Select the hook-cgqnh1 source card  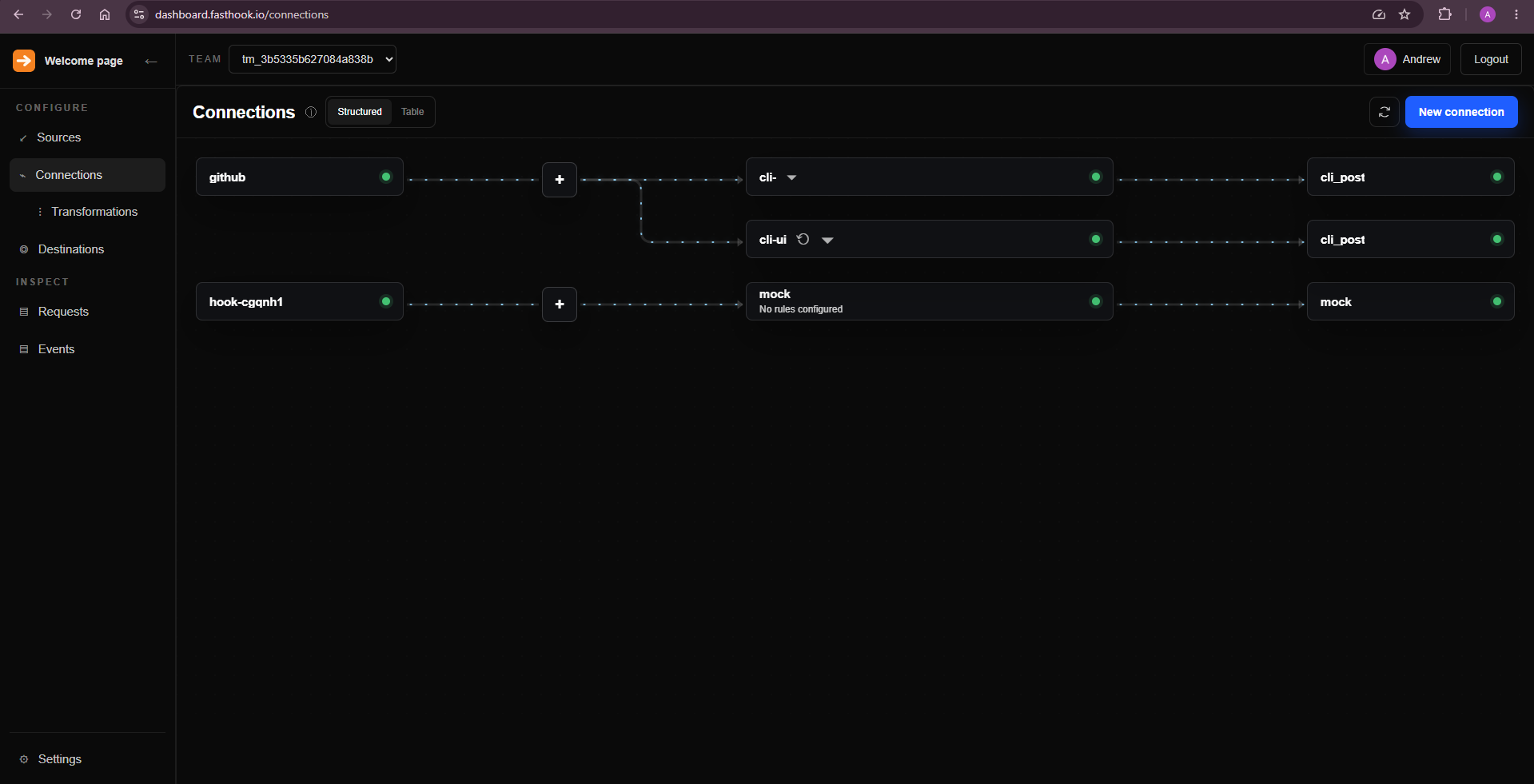(x=300, y=301)
